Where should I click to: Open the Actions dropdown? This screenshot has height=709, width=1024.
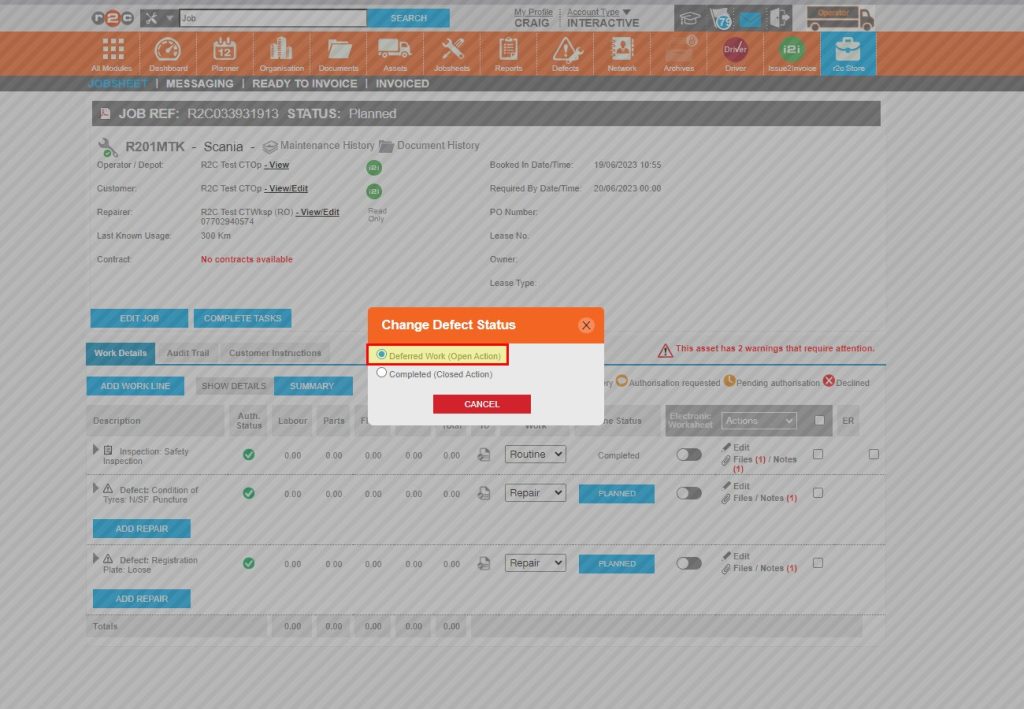pos(760,420)
